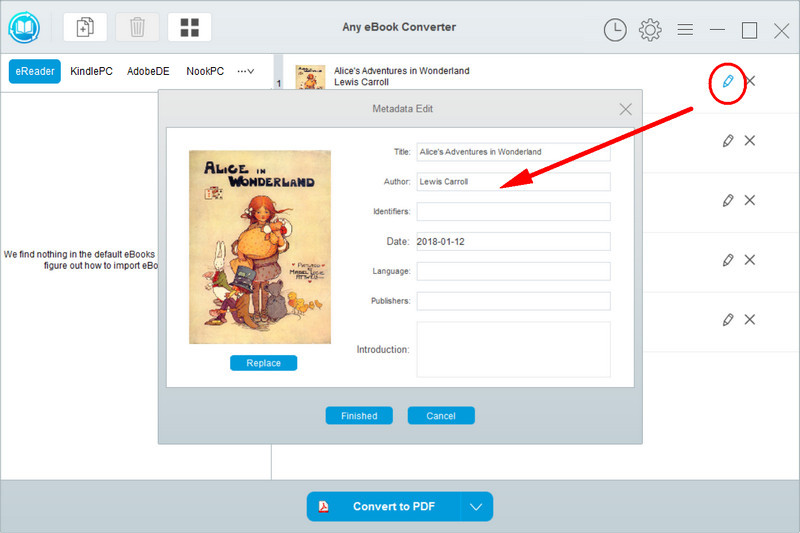Viewport: 800px width, 533px height.
Task: Open the hamburger menu icon
Action: [x=685, y=30]
